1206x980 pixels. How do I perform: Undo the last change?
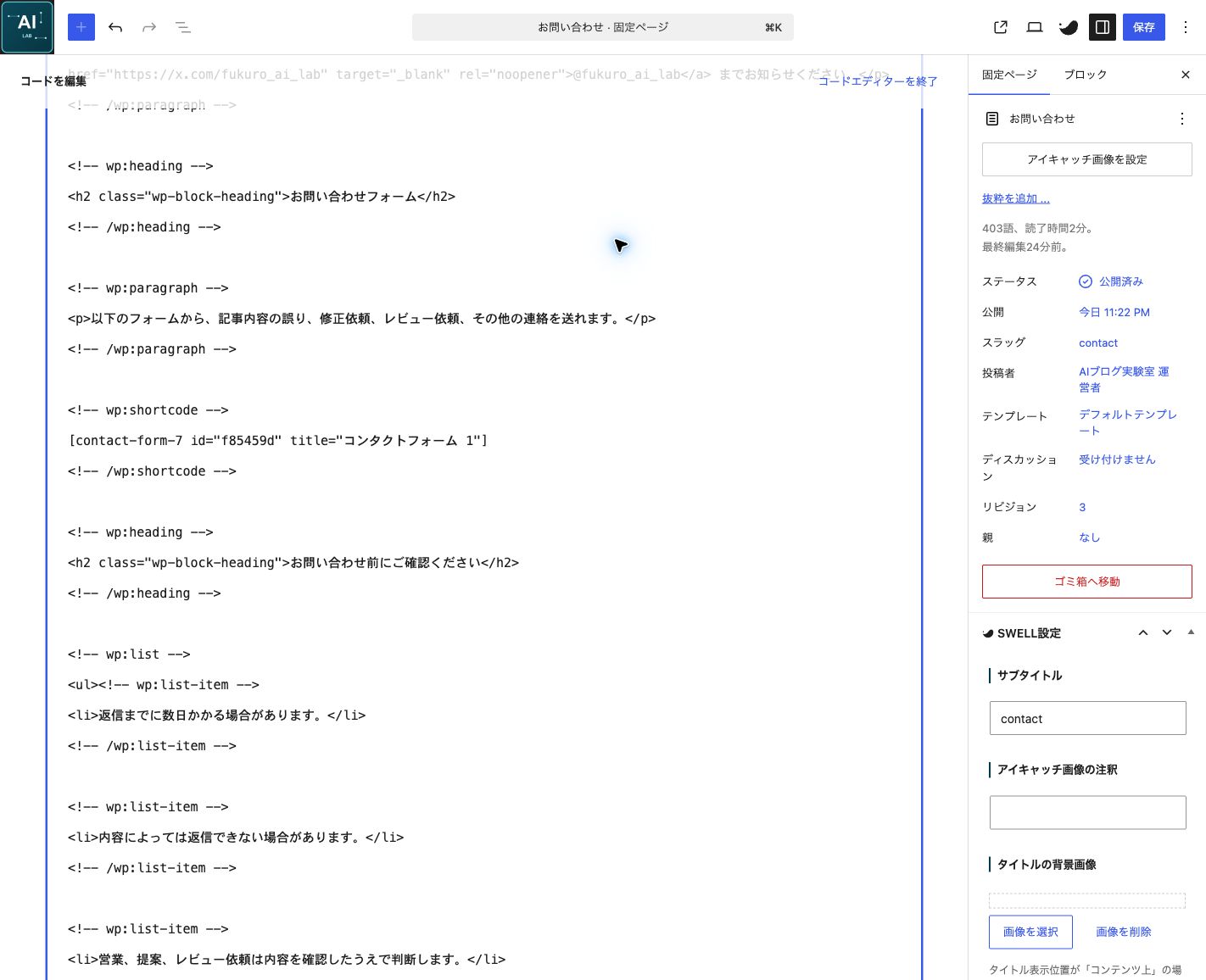pyautogui.click(x=115, y=27)
